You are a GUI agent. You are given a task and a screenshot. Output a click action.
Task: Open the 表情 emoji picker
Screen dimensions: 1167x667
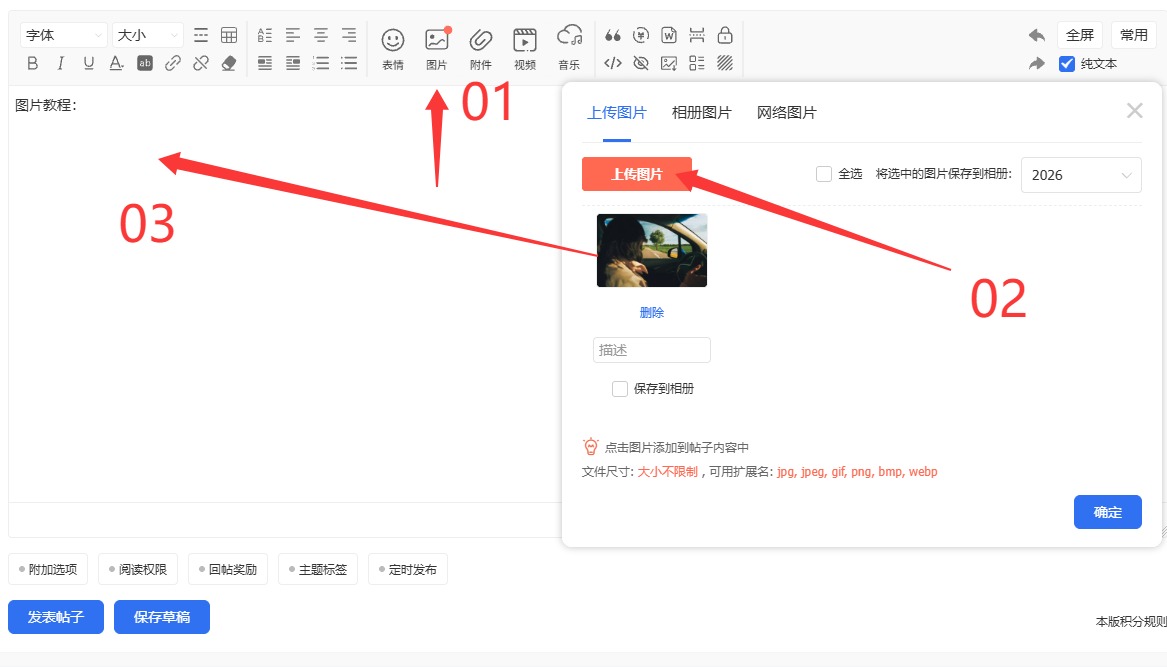[393, 48]
